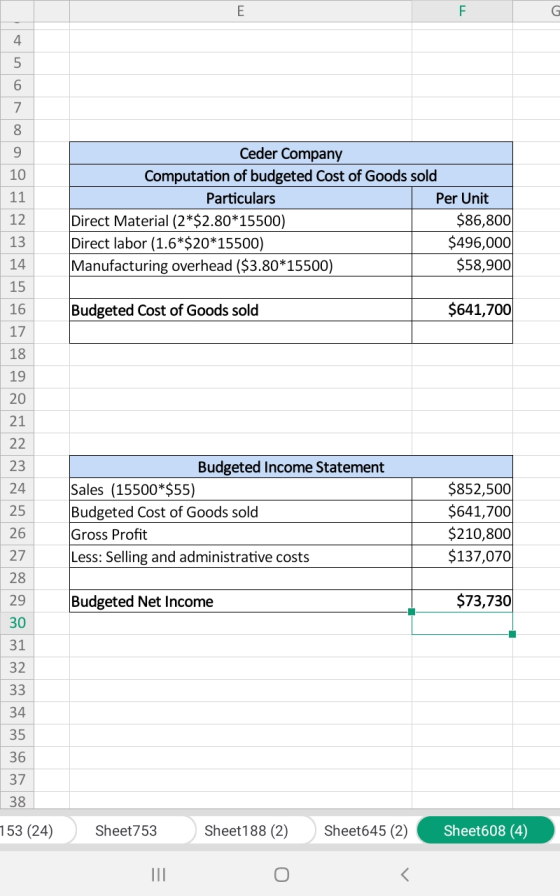Select the $137,070 value cell
This screenshot has width=560, height=896.
tap(462, 556)
